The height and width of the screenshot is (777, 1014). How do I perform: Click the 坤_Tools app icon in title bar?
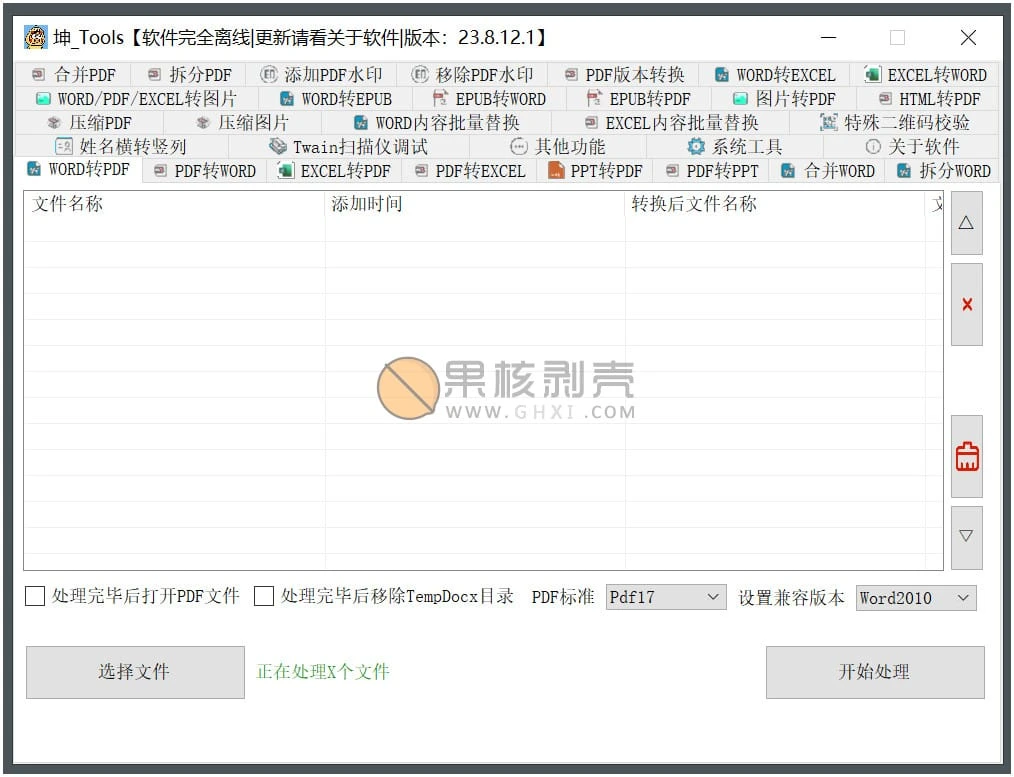click(x=36, y=37)
